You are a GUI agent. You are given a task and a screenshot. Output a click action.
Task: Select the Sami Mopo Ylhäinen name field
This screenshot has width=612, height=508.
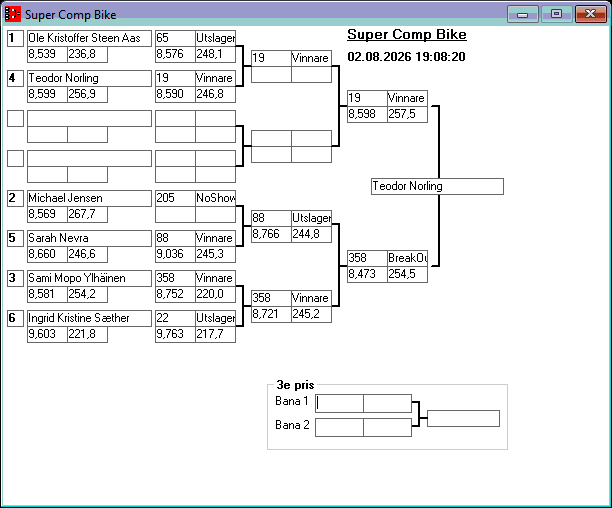pos(89,278)
